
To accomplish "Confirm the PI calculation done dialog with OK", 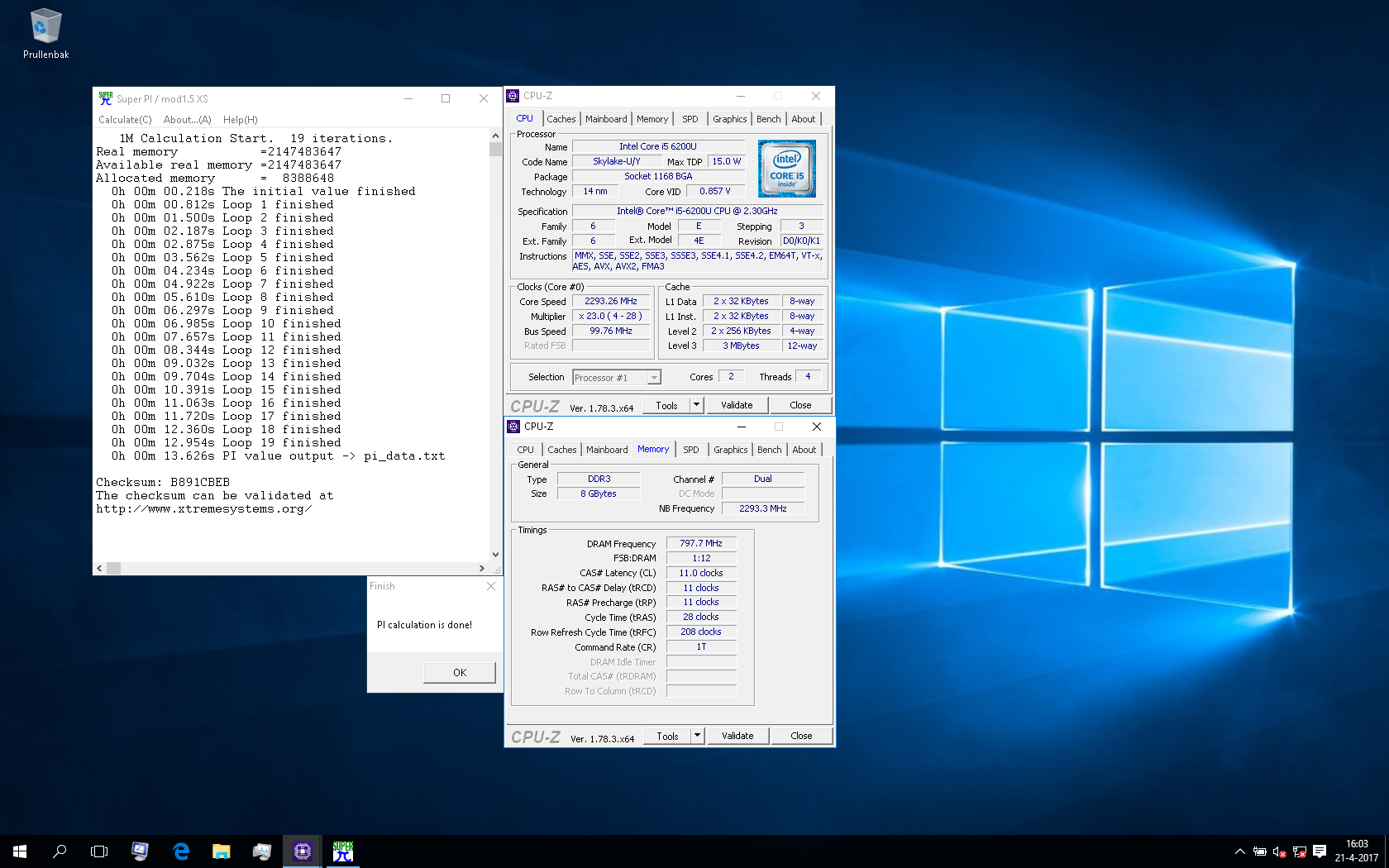I will tap(460, 673).
